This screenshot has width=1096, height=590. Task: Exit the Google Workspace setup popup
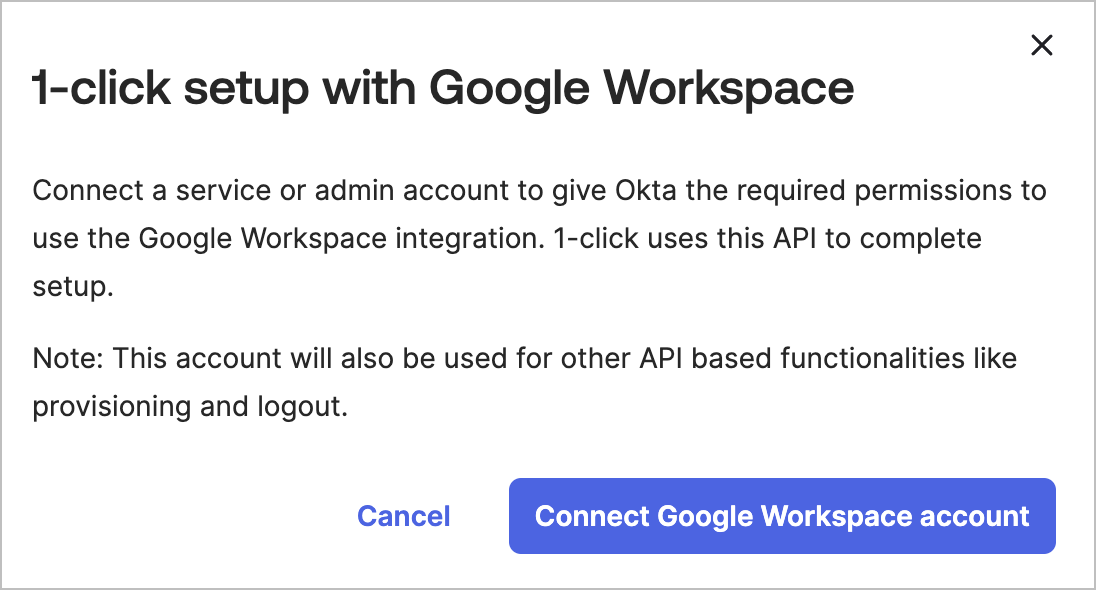1042,45
